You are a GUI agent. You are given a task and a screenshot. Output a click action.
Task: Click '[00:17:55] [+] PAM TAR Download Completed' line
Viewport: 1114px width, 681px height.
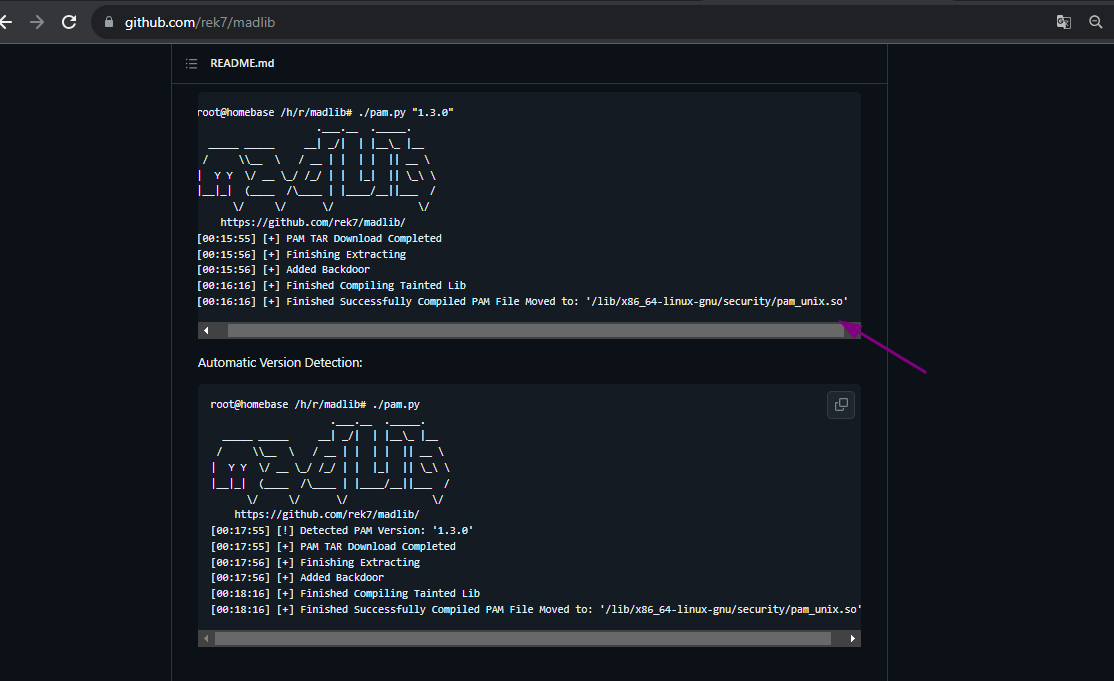click(333, 546)
